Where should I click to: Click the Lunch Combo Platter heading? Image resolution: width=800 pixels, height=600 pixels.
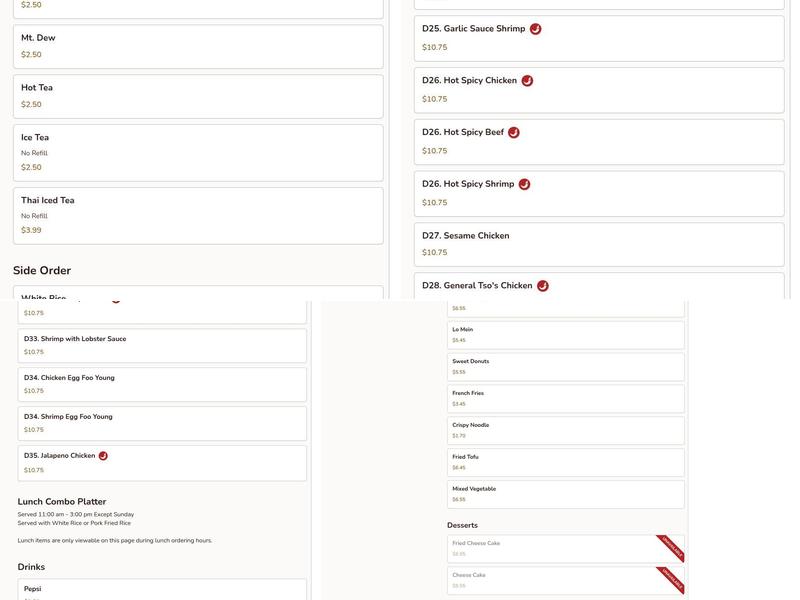(x=62, y=502)
